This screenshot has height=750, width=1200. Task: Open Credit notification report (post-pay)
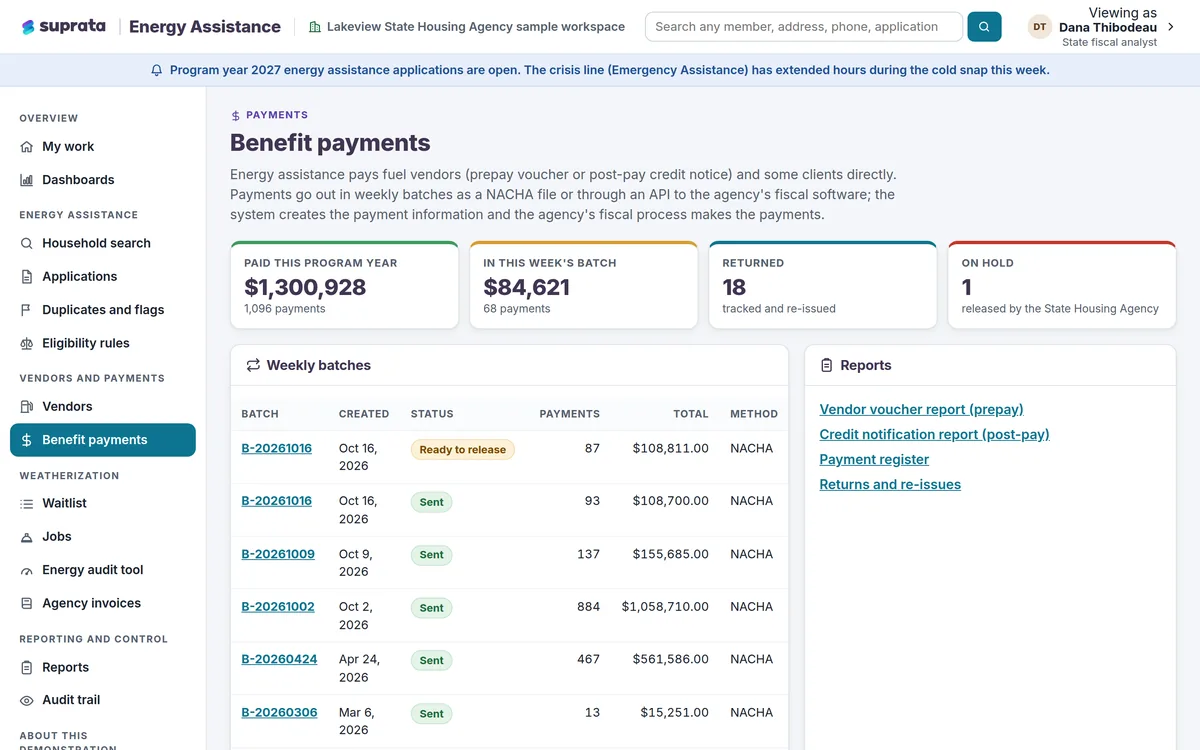[x=934, y=434]
